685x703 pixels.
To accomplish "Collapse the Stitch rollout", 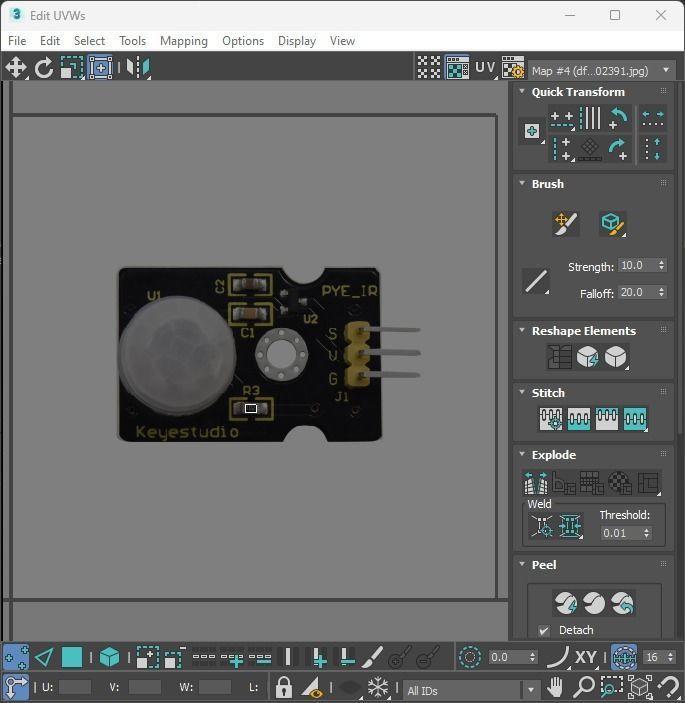I will click(x=522, y=392).
